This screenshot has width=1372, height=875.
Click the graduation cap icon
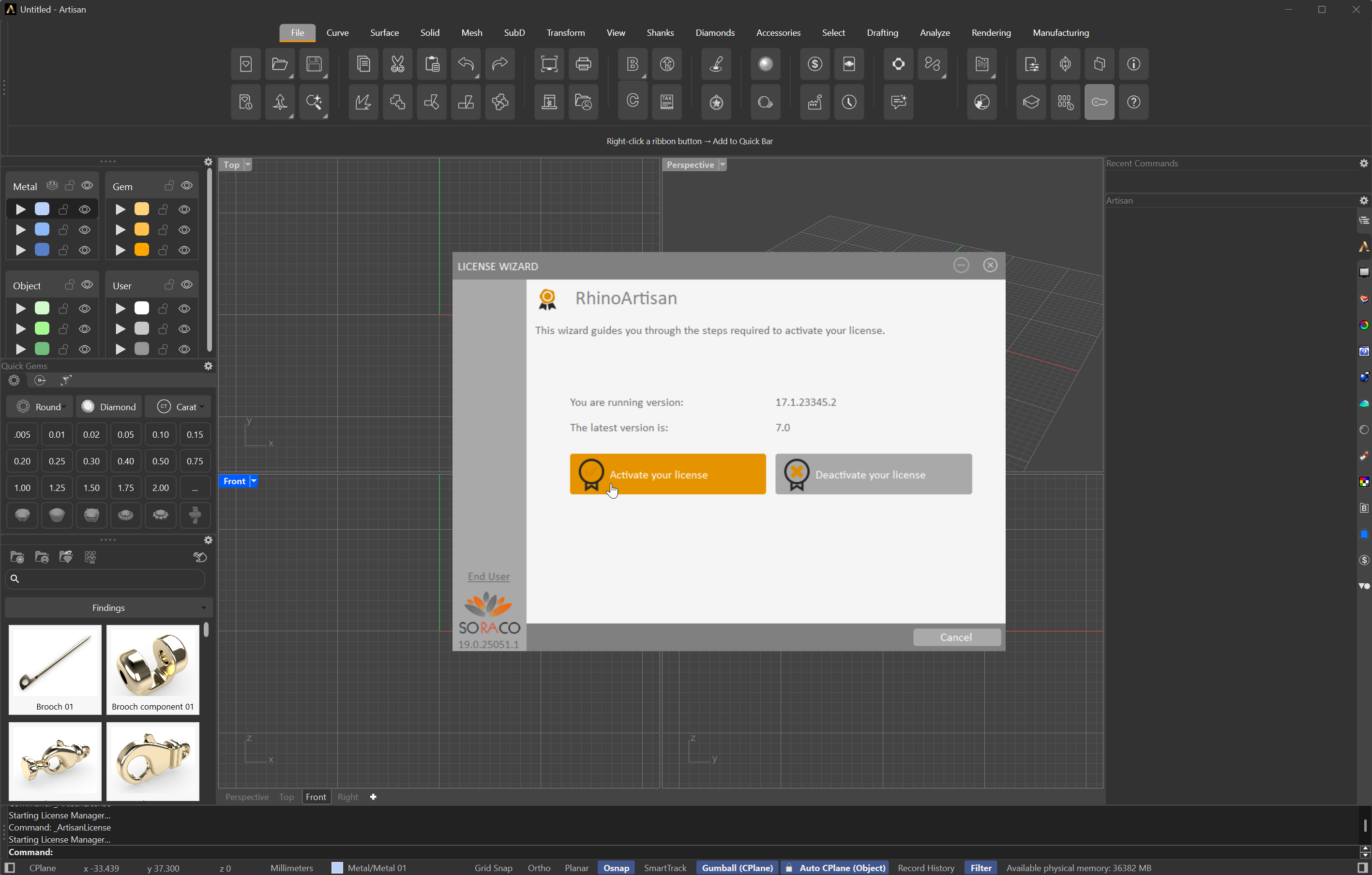[1031, 102]
